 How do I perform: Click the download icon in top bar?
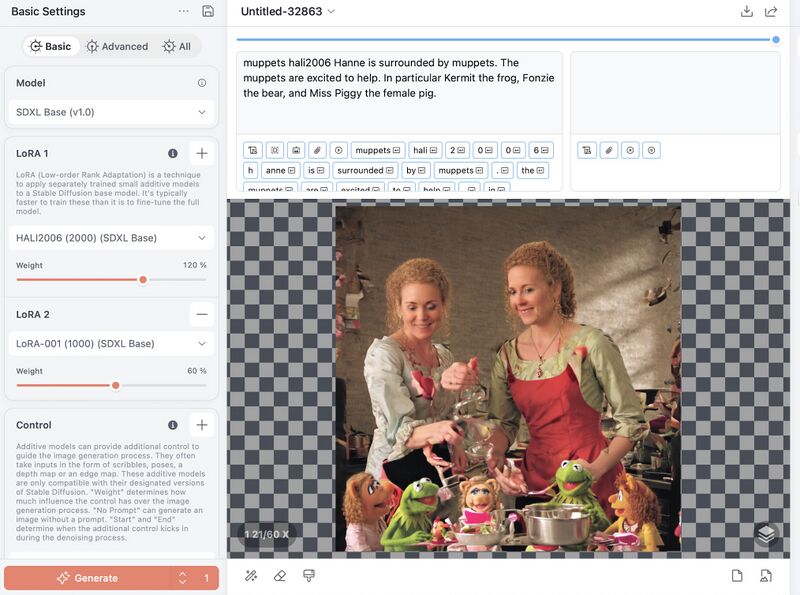click(x=746, y=12)
